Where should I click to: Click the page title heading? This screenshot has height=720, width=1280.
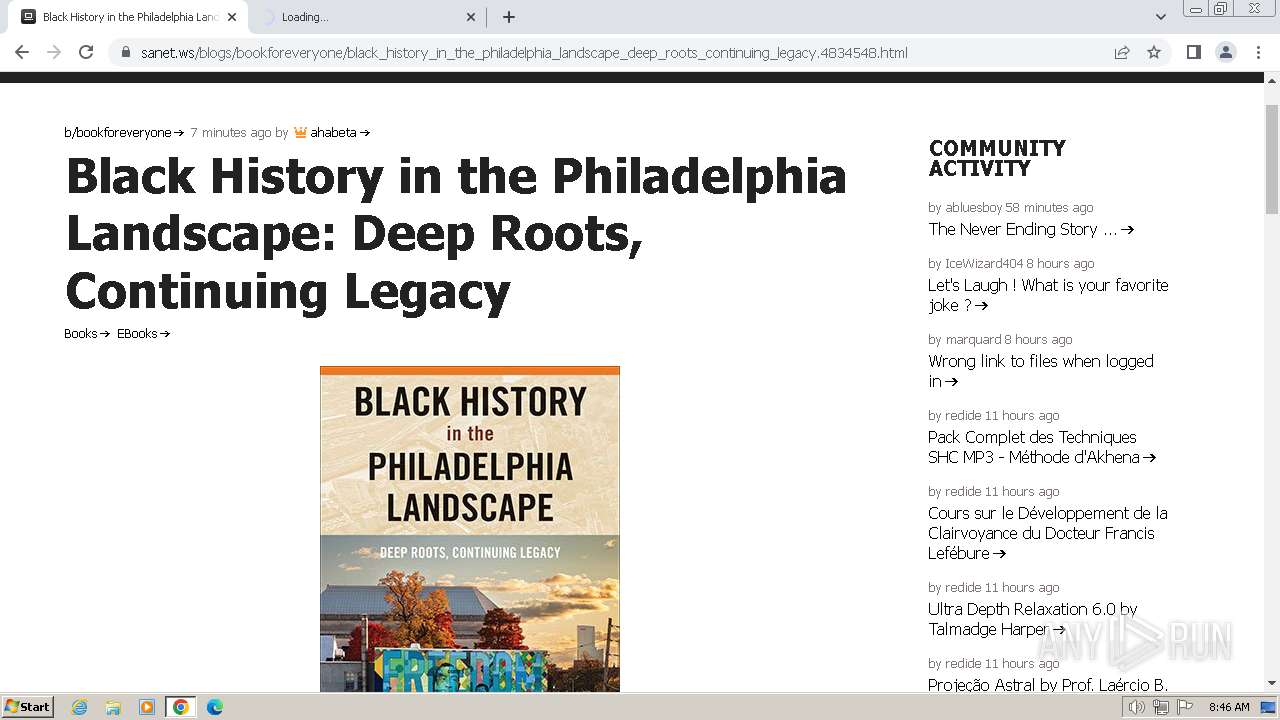(x=456, y=234)
